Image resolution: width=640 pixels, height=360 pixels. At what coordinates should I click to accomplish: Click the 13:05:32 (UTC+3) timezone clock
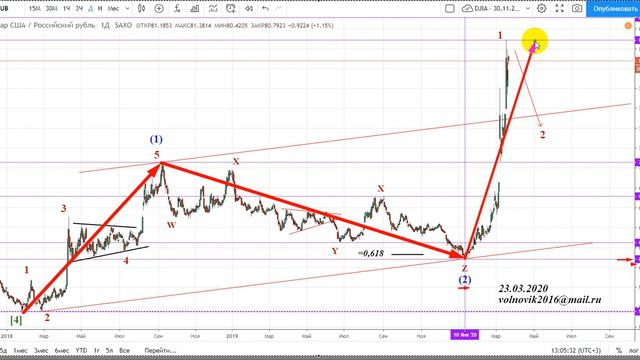(576, 351)
